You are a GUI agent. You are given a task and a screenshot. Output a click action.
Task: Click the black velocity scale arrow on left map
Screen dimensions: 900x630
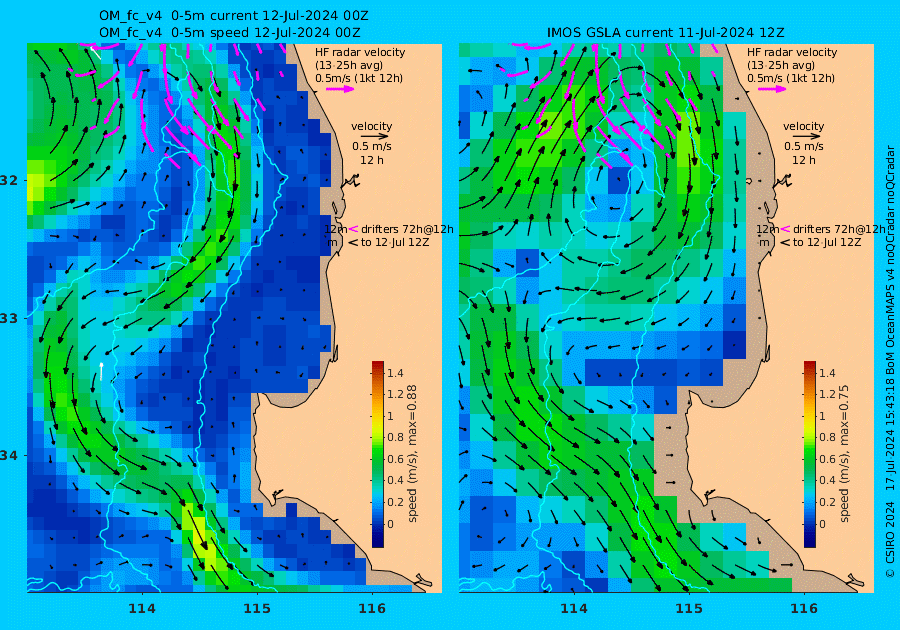coord(375,137)
